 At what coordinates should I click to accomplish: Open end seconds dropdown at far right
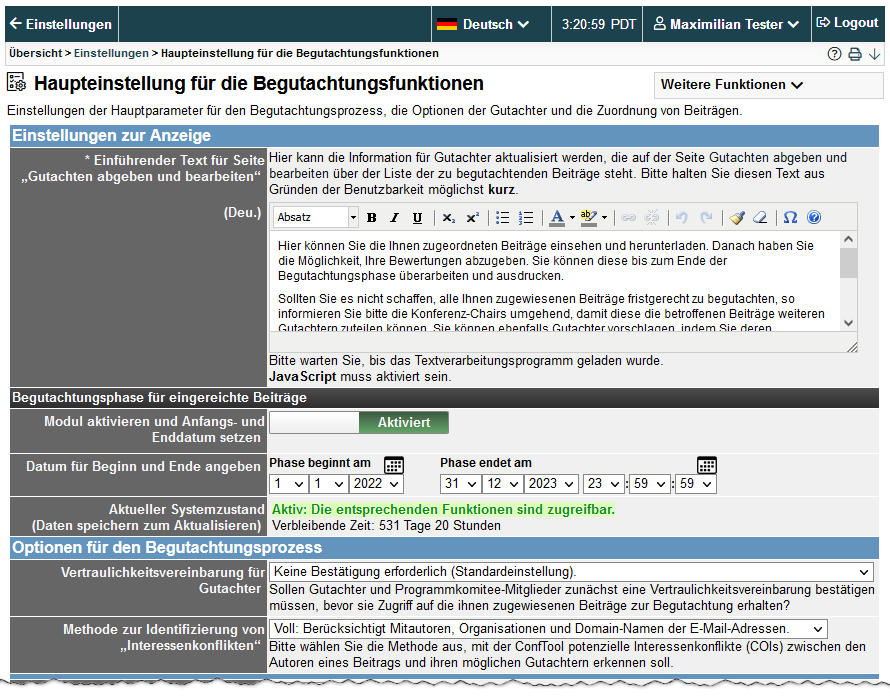(x=696, y=484)
